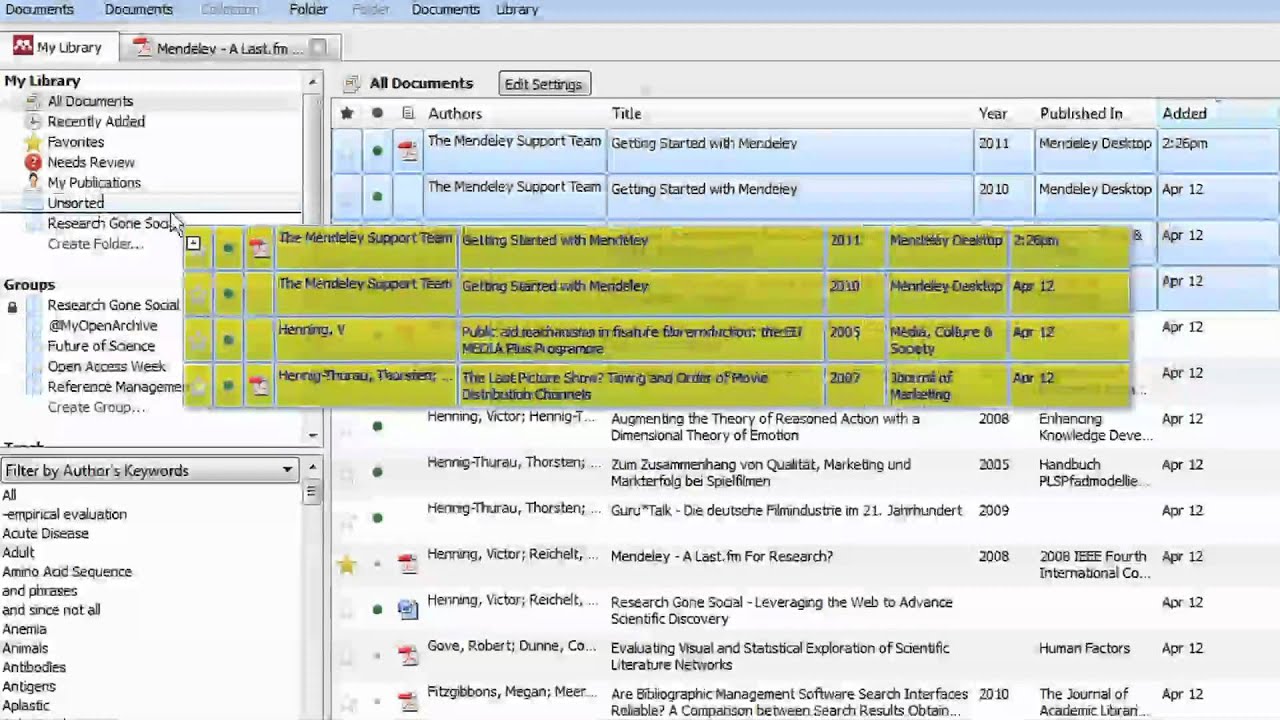
Task: Click the lock icon beside Research Gone Social group
Action: pyautogui.click(x=12, y=306)
